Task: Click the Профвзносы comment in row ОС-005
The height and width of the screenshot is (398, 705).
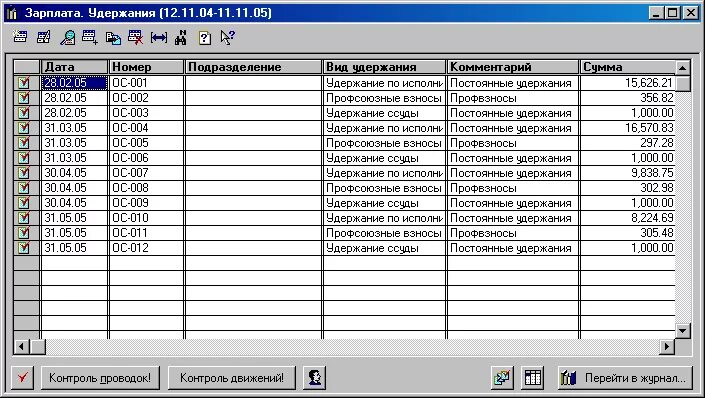Action: pos(513,143)
